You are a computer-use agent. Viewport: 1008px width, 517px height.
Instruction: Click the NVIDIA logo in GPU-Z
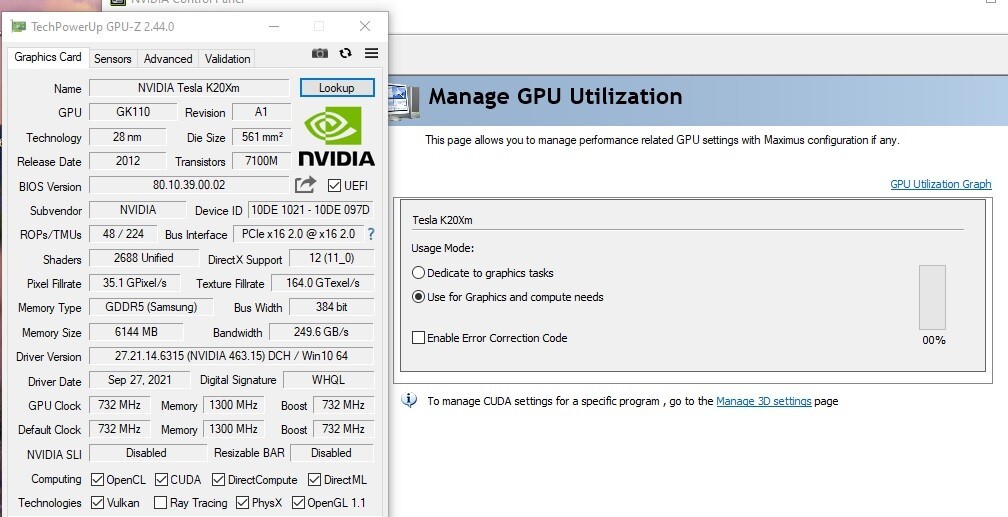pos(336,136)
